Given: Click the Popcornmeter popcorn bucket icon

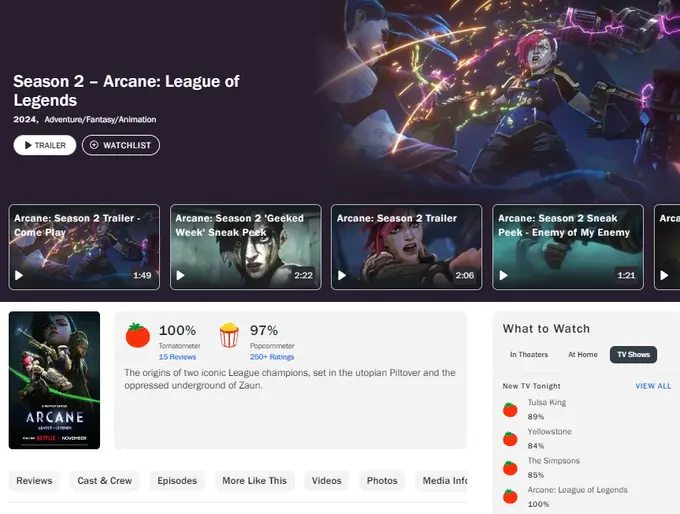Looking at the screenshot, I should pos(229,335).
